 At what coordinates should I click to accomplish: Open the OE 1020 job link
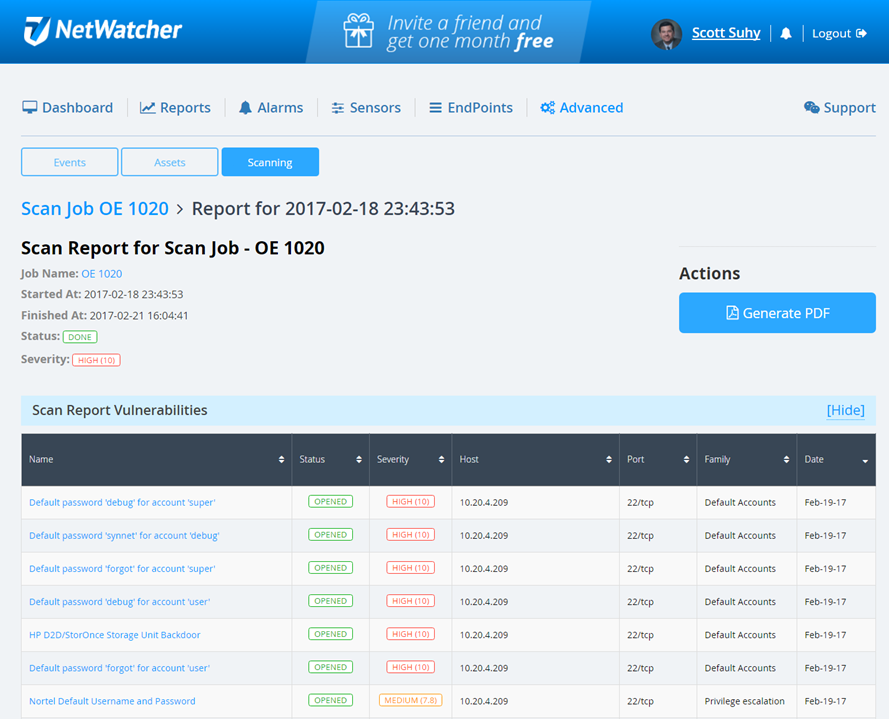pos(101,273)
